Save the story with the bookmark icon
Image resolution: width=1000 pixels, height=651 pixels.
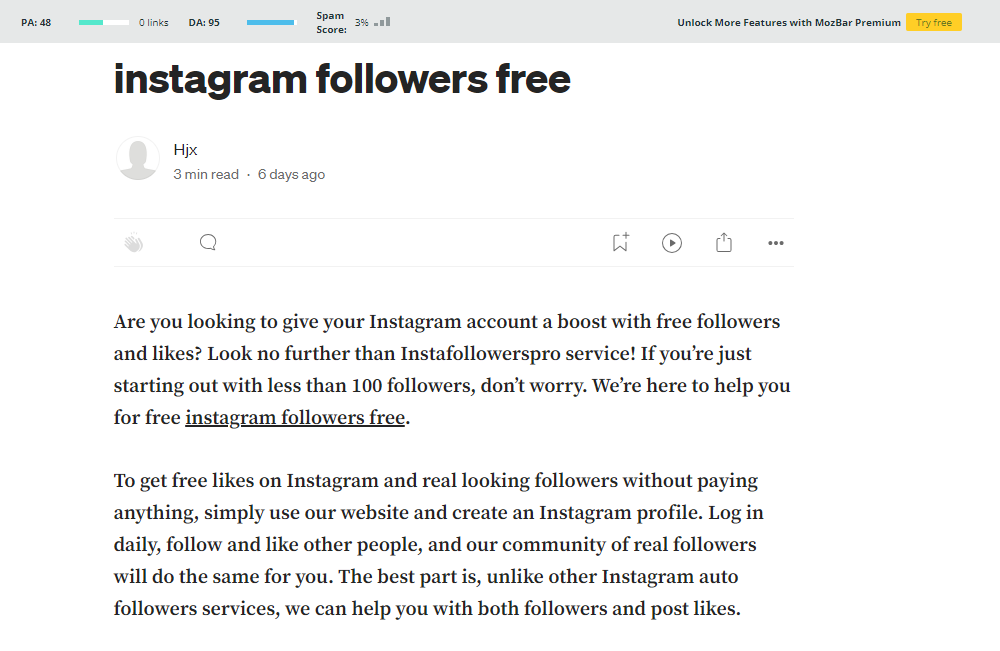(x=620, y=242)
